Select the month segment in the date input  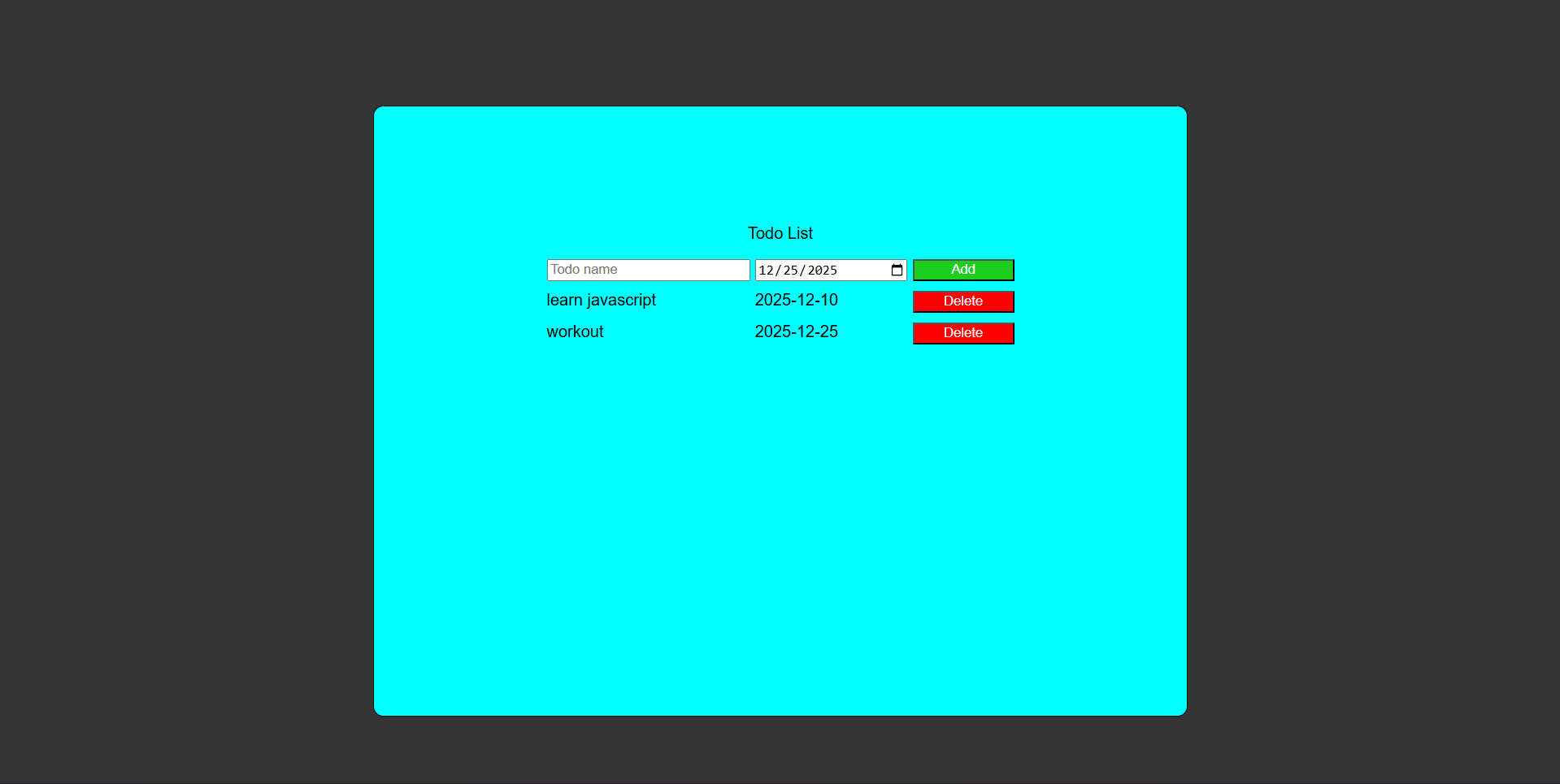pyautogui.click(x=766, y=271)
